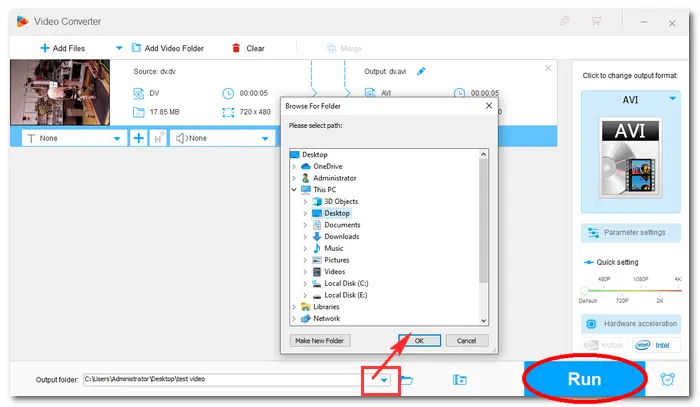Open the output folder path dropdown arrow
Viewport: 700px width, 407px height.
[x=384, y=380]
